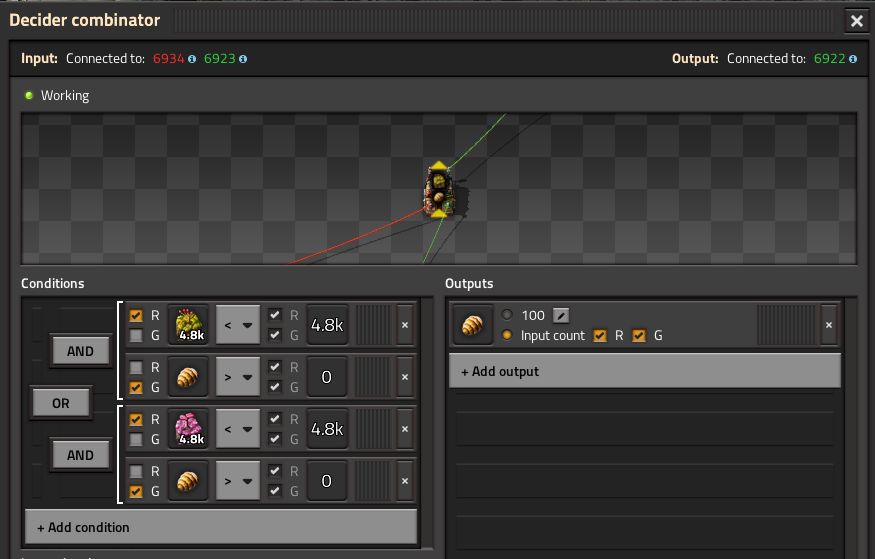The height and width of the screenshot is (559, 875).
Task: Select the pink signal icon in third condition
Action: pyautogui.click(x=190, y=429)
